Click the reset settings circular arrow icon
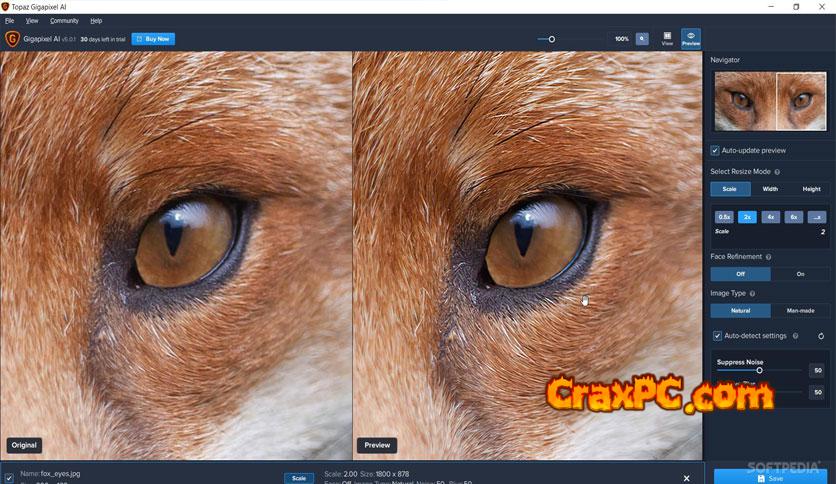 [x=821, y=336]
